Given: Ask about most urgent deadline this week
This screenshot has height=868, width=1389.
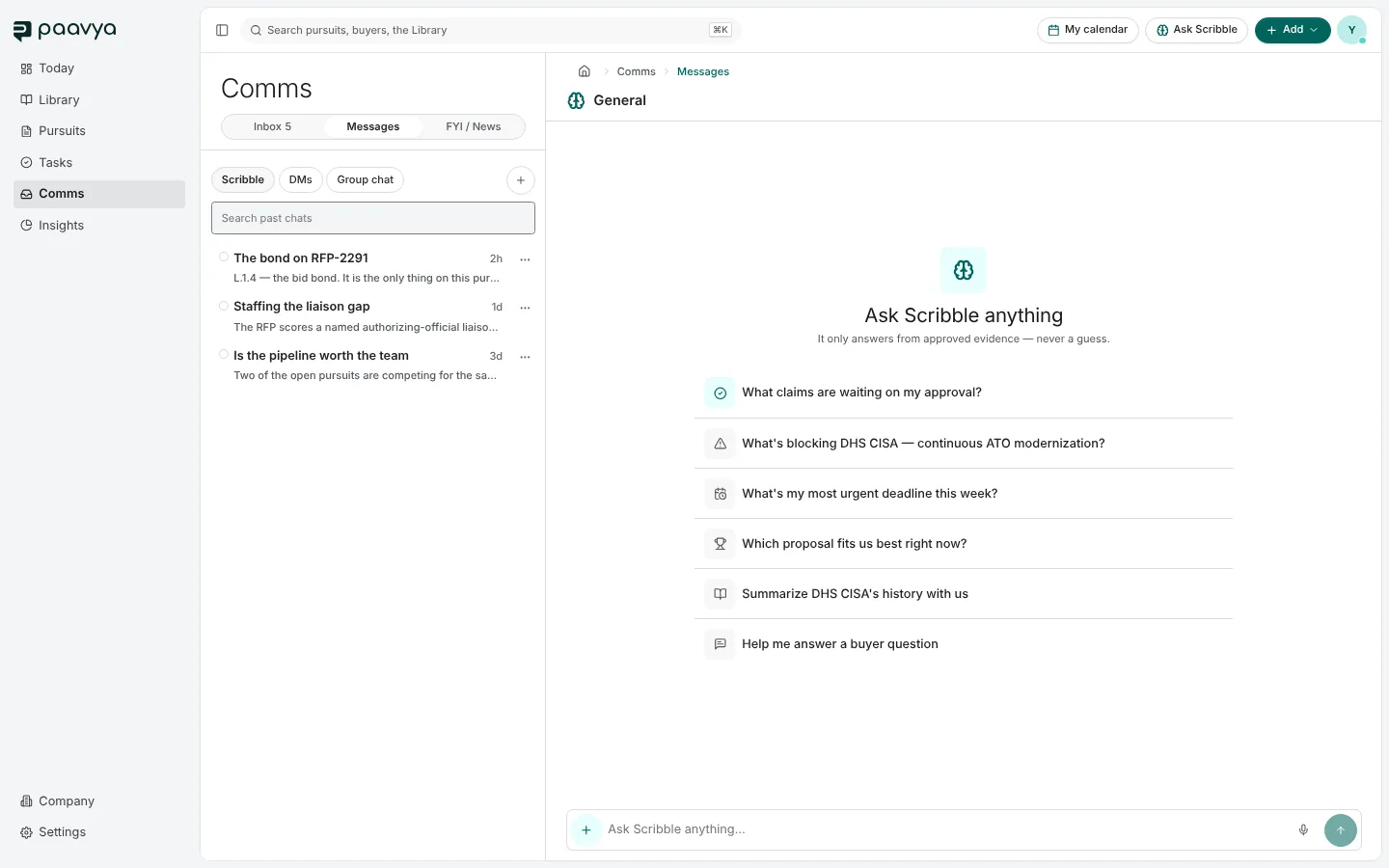Looking at the screenshot, I should point(964,494).
